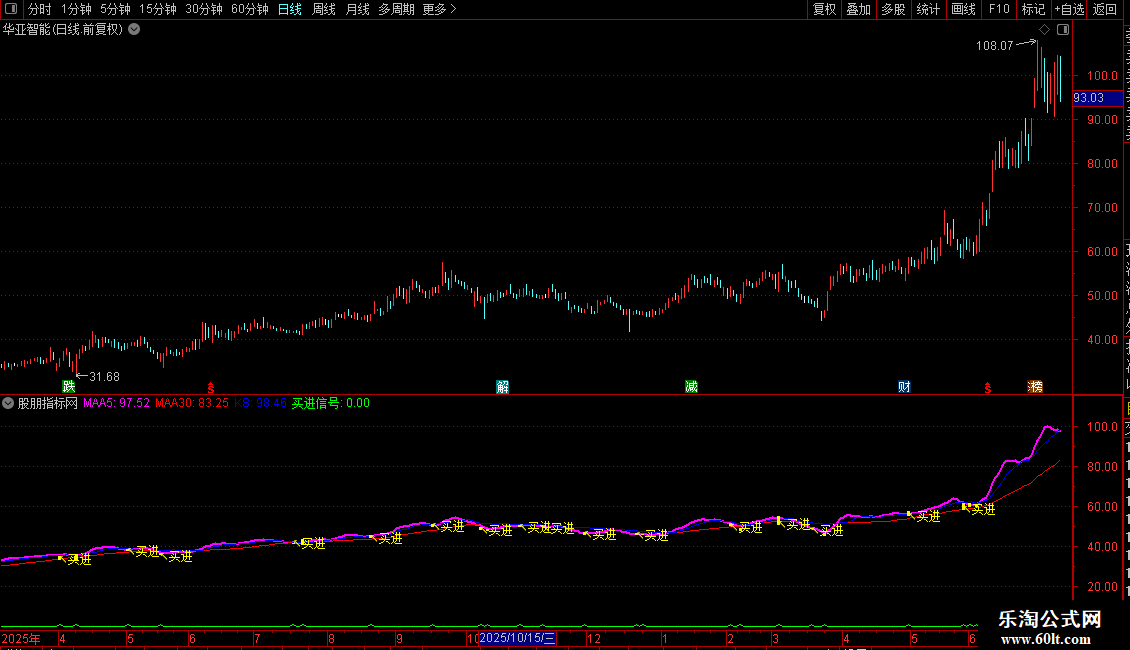This screenshot has width=1130, height=650.
Task: Open F10 company information
Action: [x=999, y=9]
